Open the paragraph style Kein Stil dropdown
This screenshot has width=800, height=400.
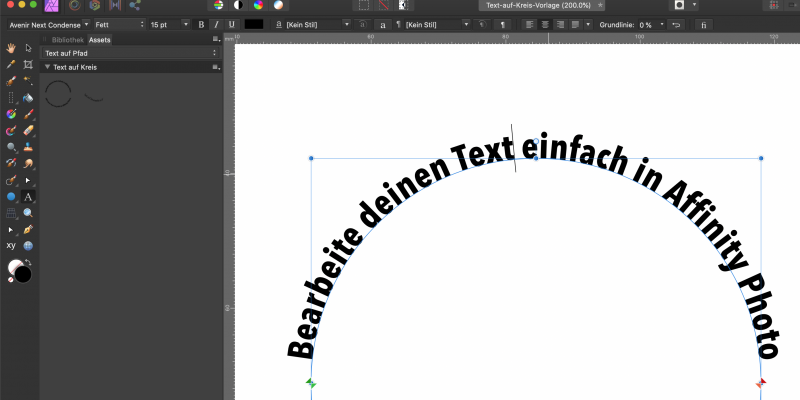[437, 24]
